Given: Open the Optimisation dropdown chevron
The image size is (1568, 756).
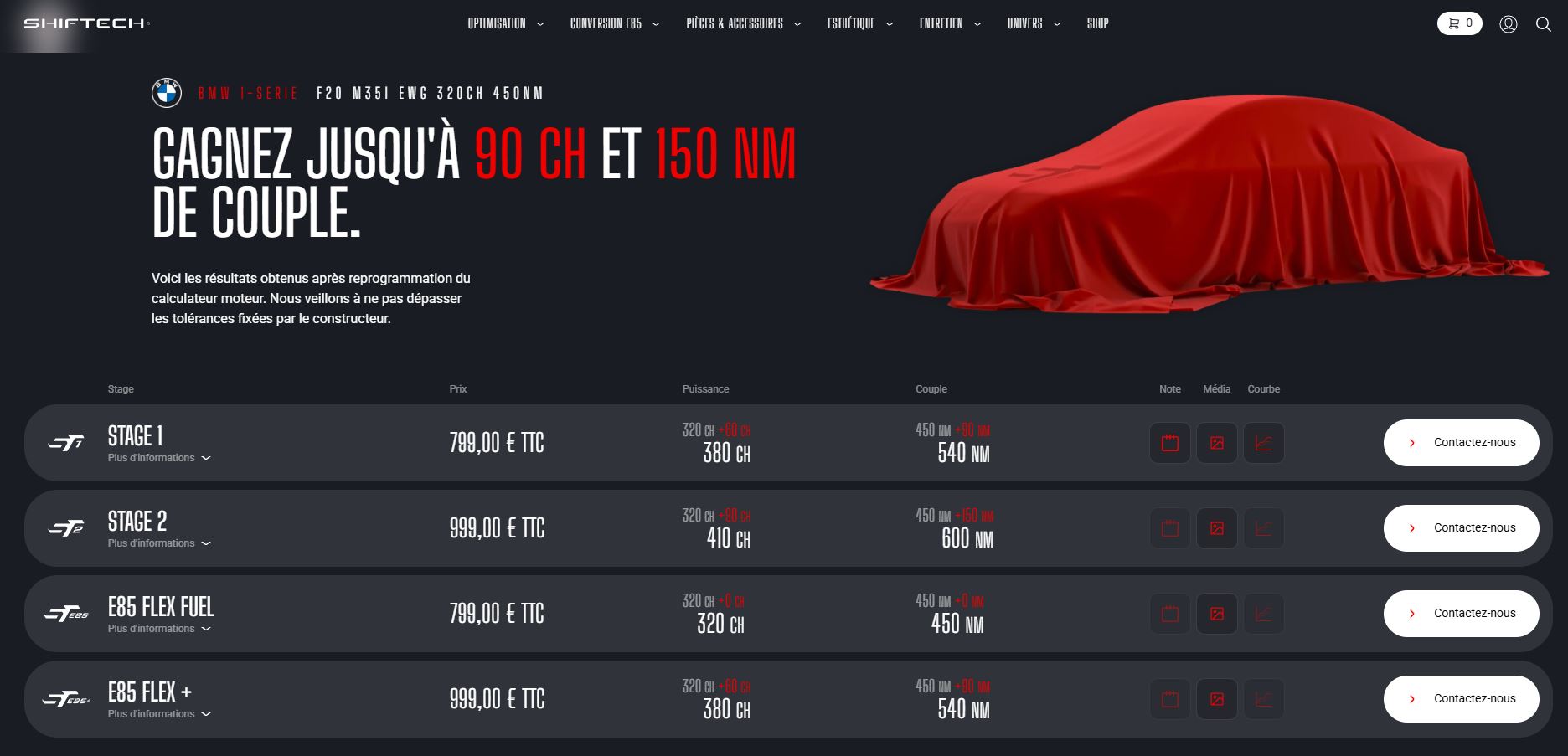Looking at the screenshot, I should pos(540,24).
